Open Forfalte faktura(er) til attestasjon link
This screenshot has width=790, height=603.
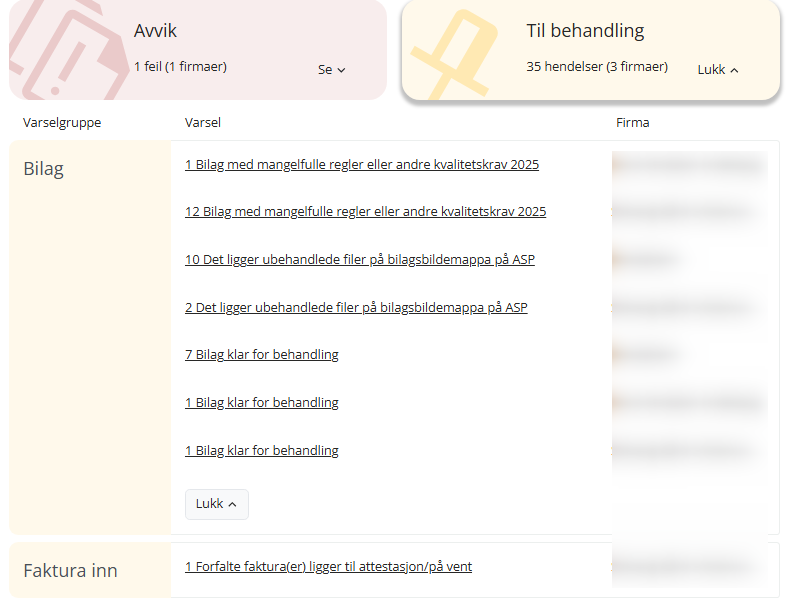pyautogui.click(x=328, y=567)
